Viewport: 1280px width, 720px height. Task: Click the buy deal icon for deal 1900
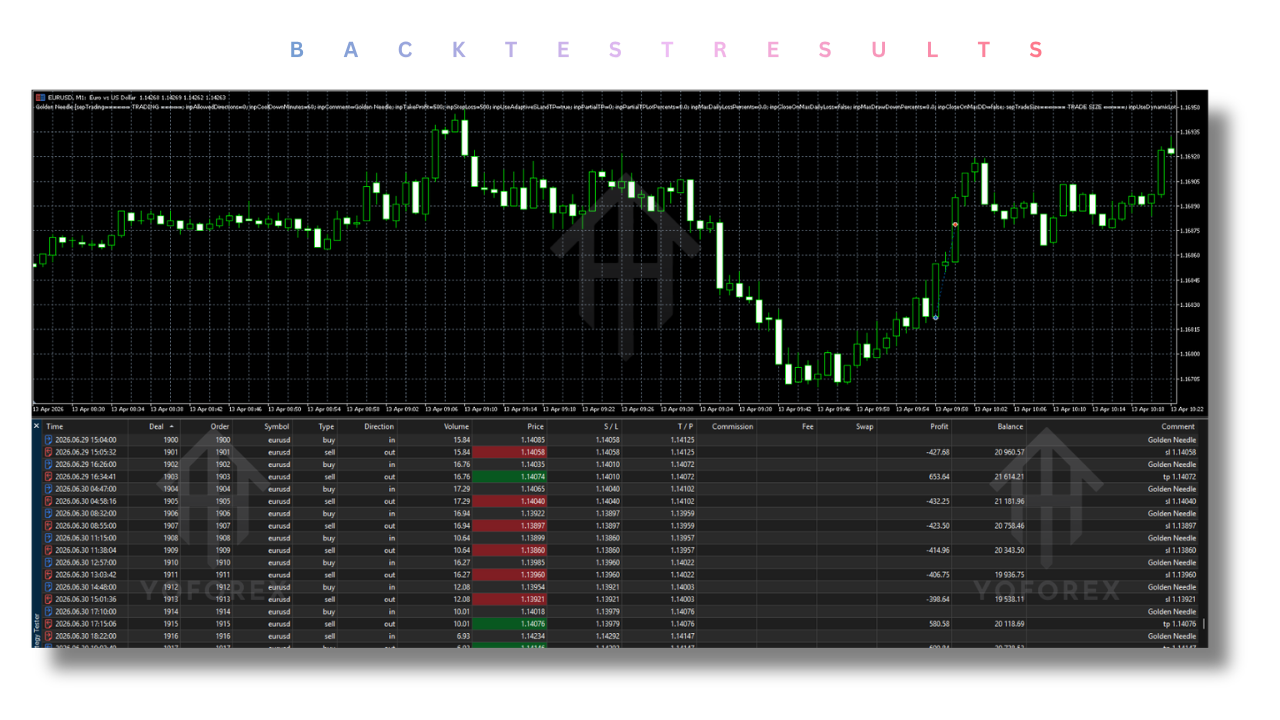pyautogui.click(x=49, y=440)
